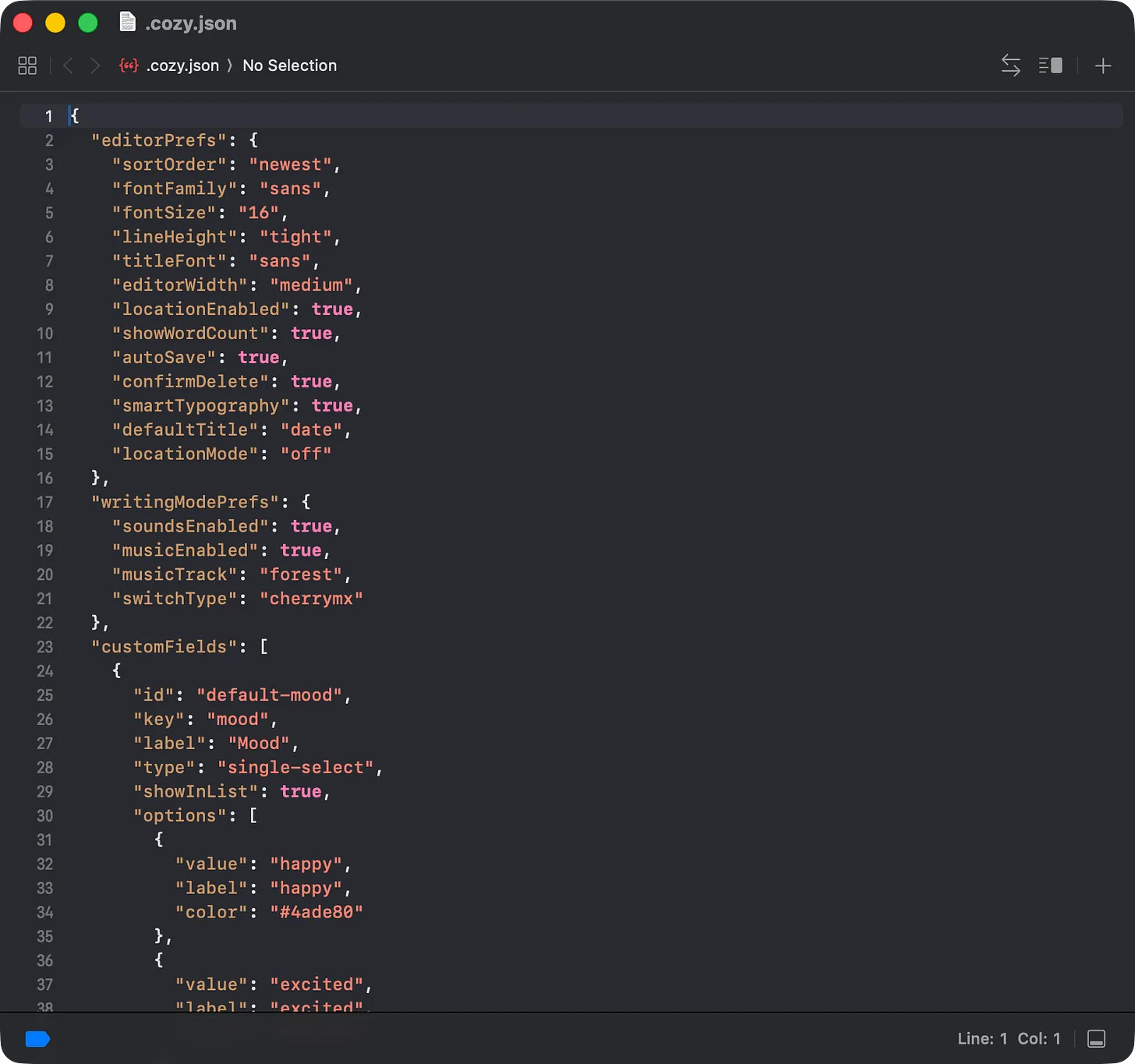Click the "newest" value

click(x=290, y=164)
